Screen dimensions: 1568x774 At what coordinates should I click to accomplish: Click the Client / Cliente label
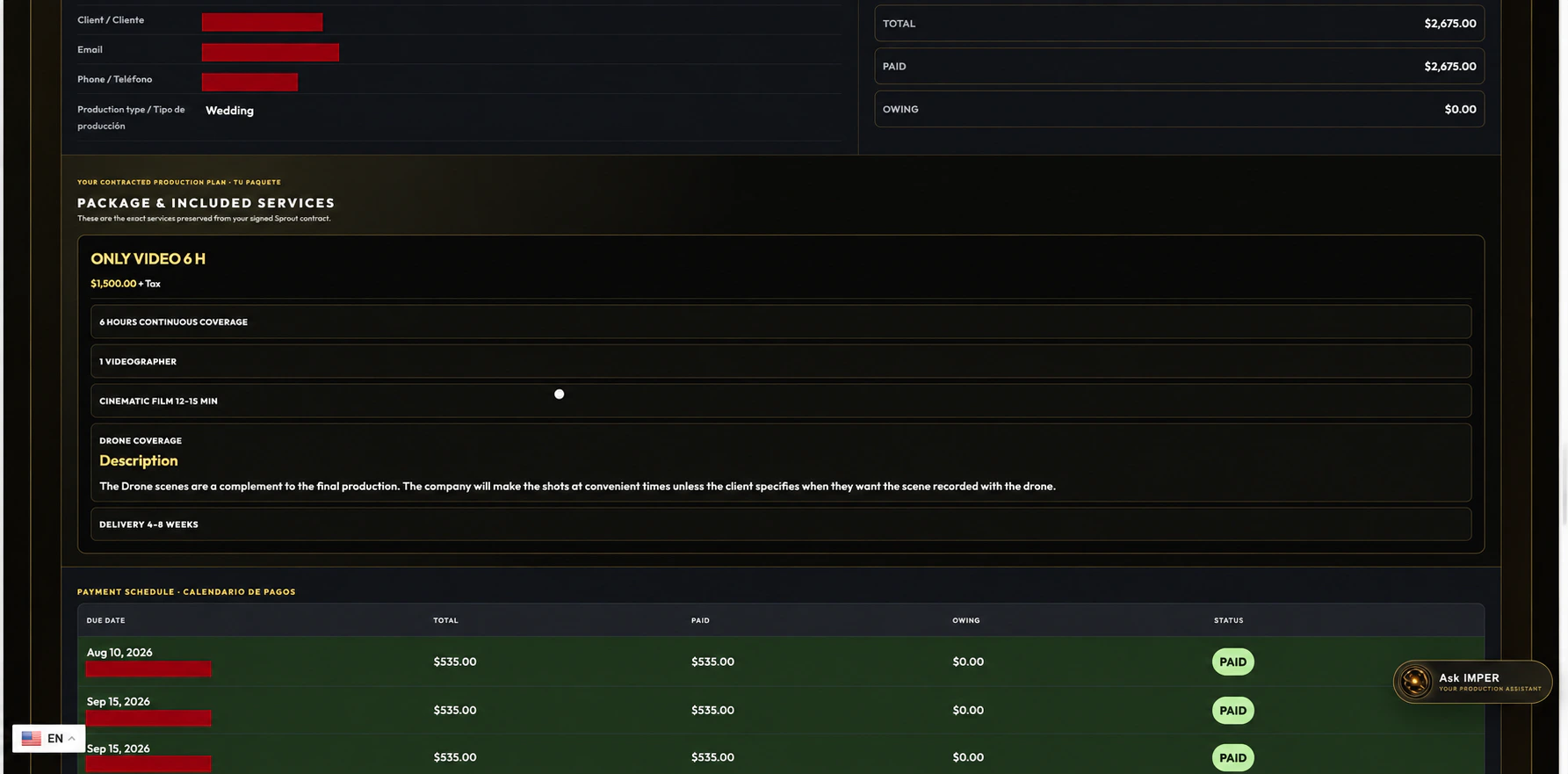111,20
